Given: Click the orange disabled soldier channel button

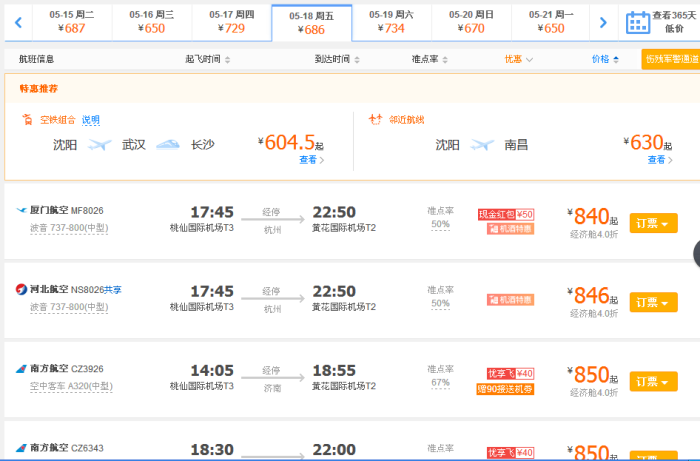Looking at the screenshot, I should pos(670,60).
